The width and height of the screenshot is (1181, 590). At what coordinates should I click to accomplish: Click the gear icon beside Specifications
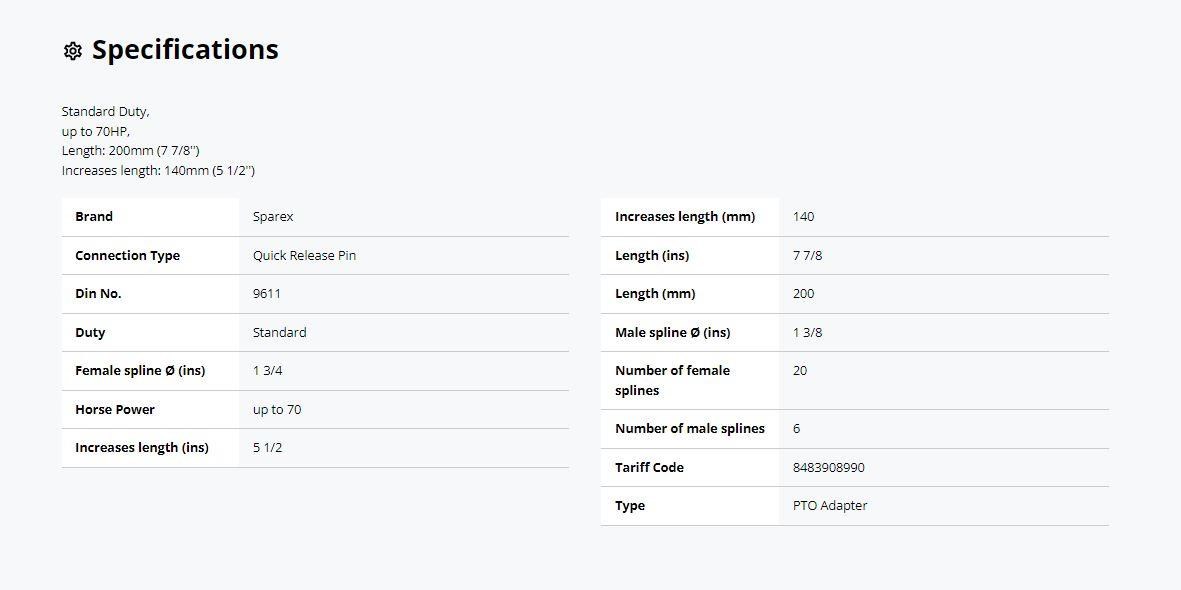pyautogui.click(x=72, y=51)
